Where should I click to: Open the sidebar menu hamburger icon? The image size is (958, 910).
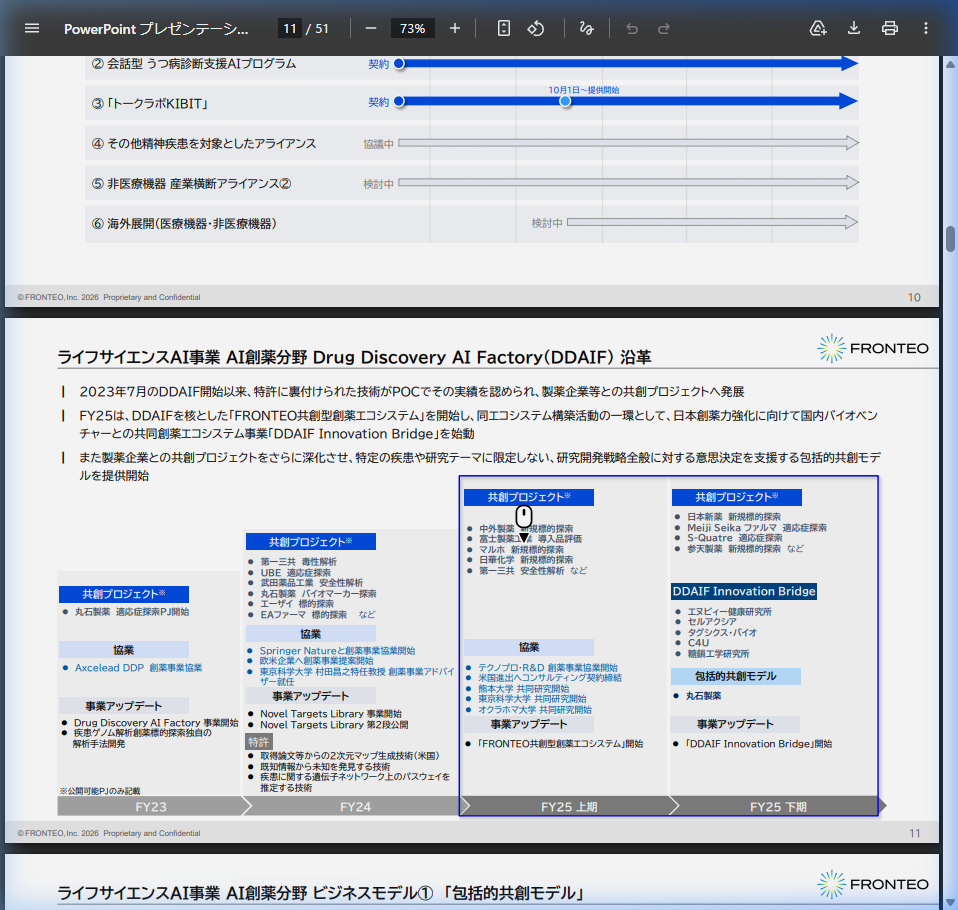32,28
